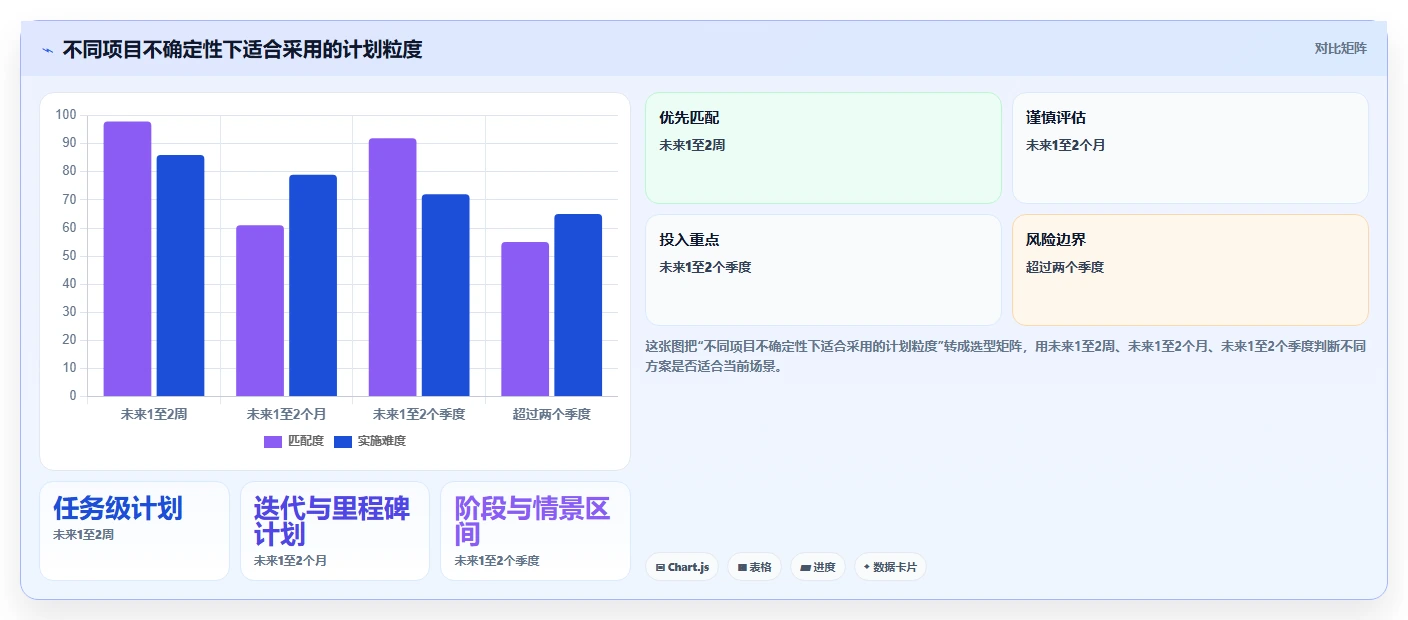This screenshot has height=620, width=1408.
Task: Click the x-axis label 未来1至2个季度
Action: click(x=419, y=414)
